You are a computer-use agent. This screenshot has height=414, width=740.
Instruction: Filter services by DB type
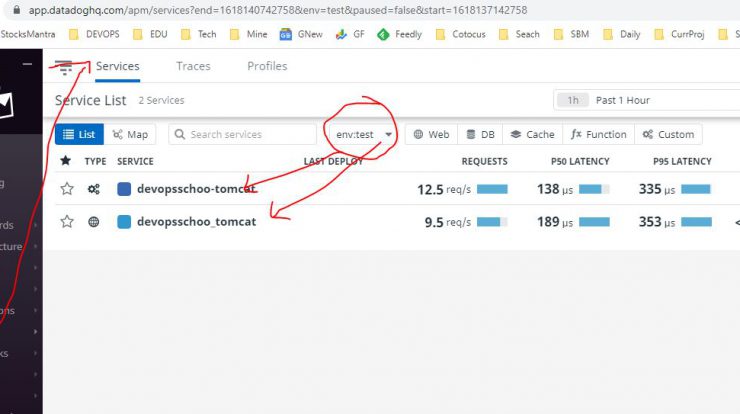click(480, 135)
